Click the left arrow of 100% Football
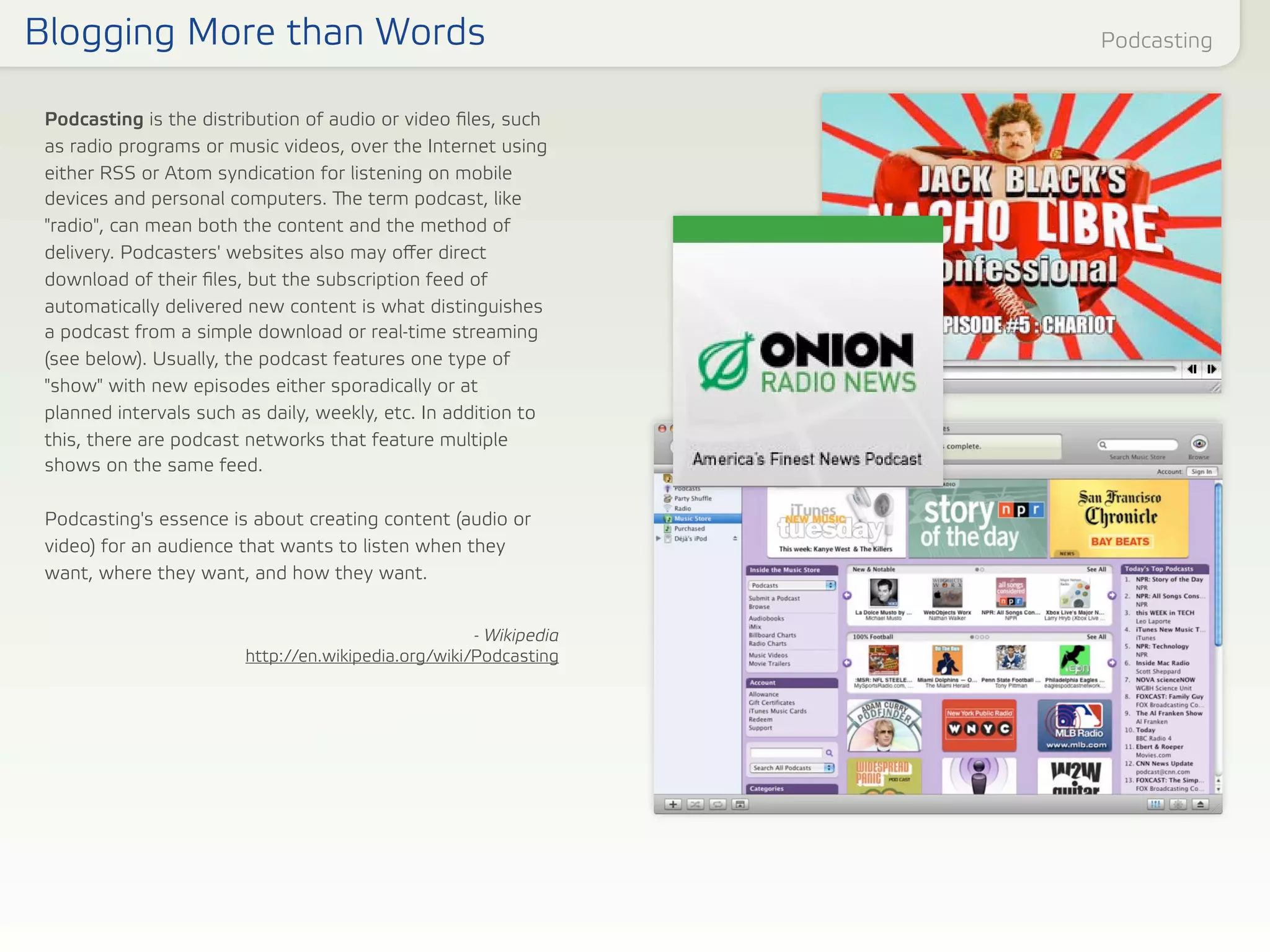 847,663
